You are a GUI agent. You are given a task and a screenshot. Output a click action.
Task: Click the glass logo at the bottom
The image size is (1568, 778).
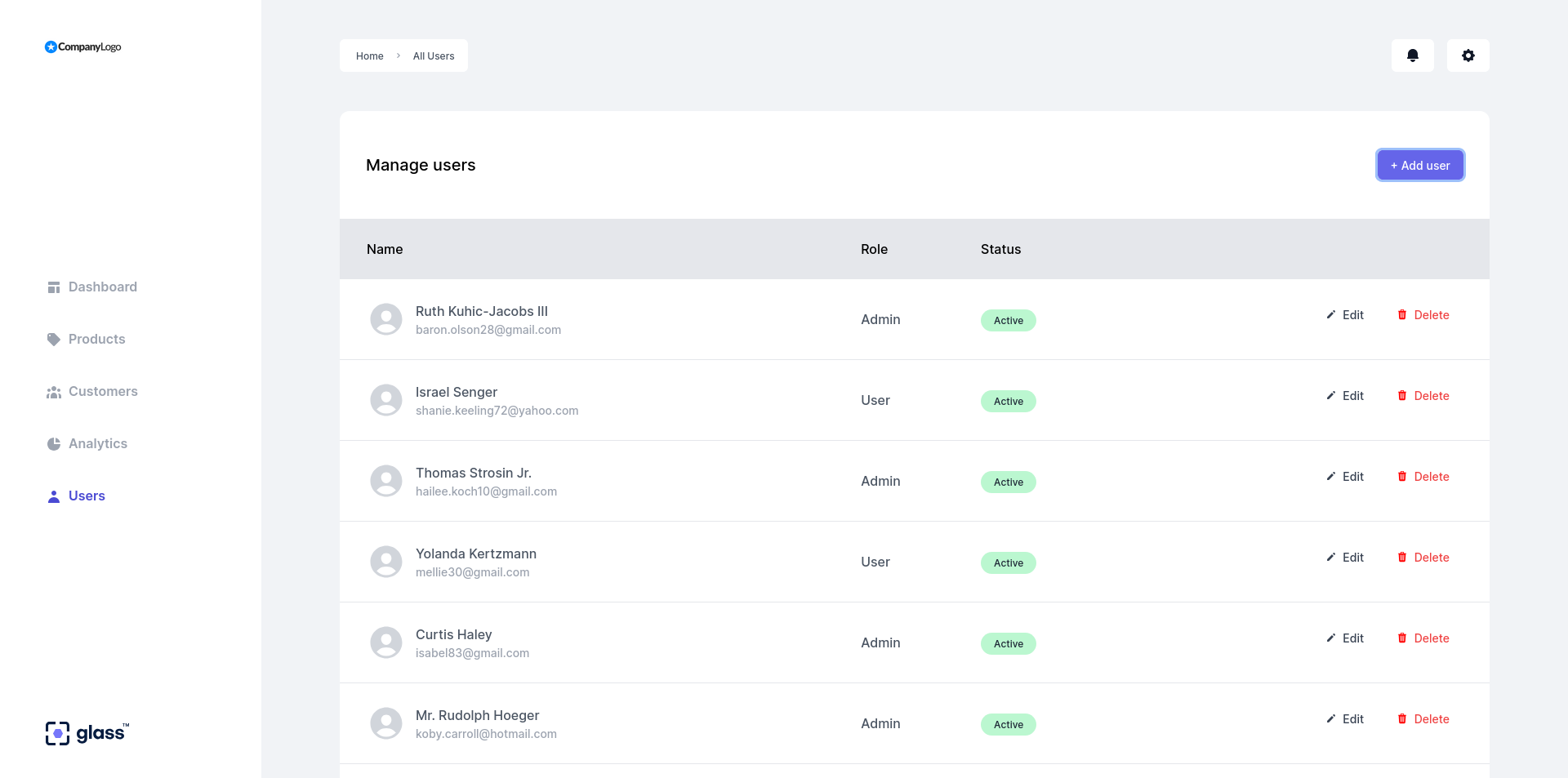[87, 732]
